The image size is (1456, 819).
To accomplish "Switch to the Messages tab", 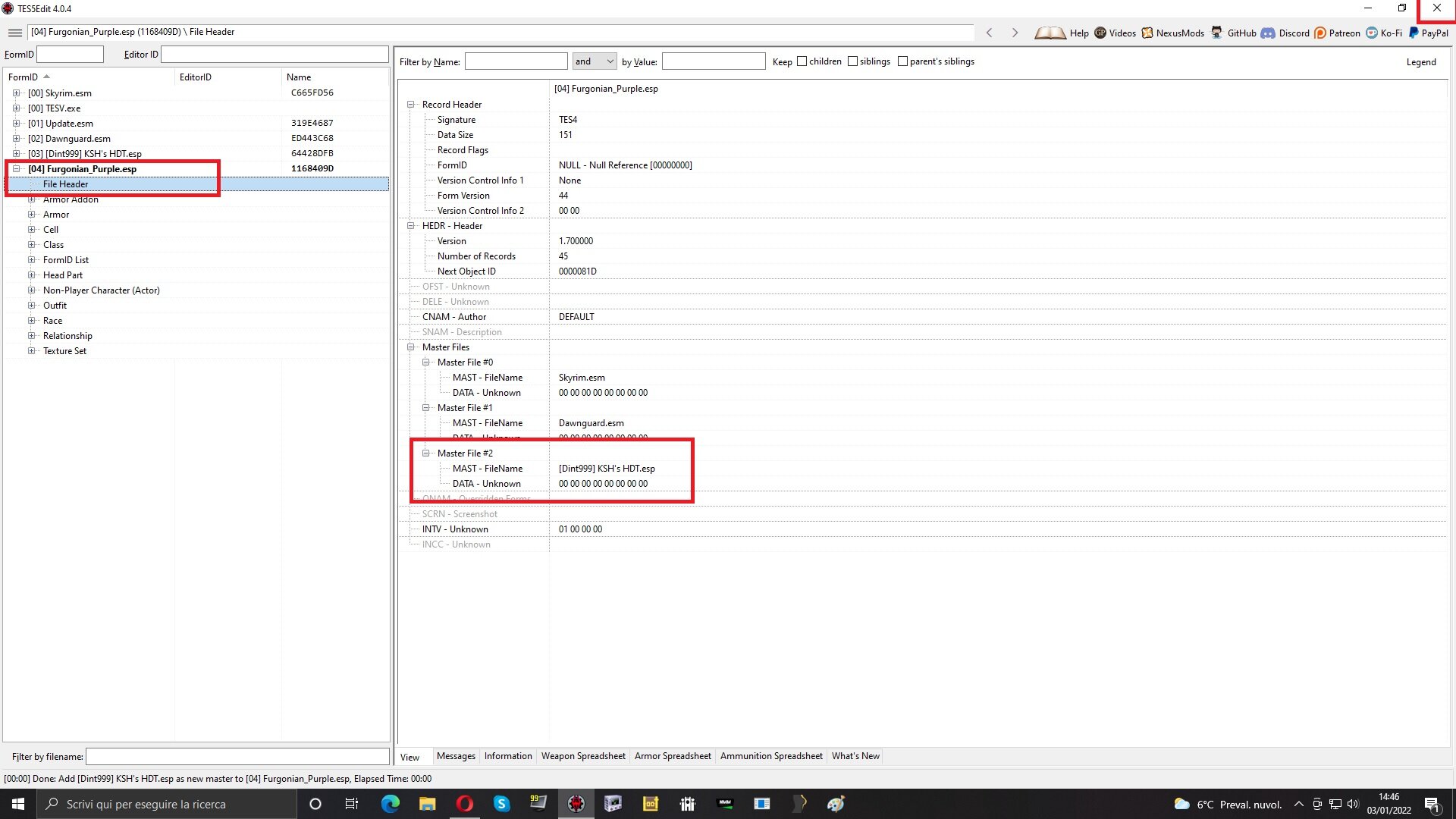I will coord(456,756).
